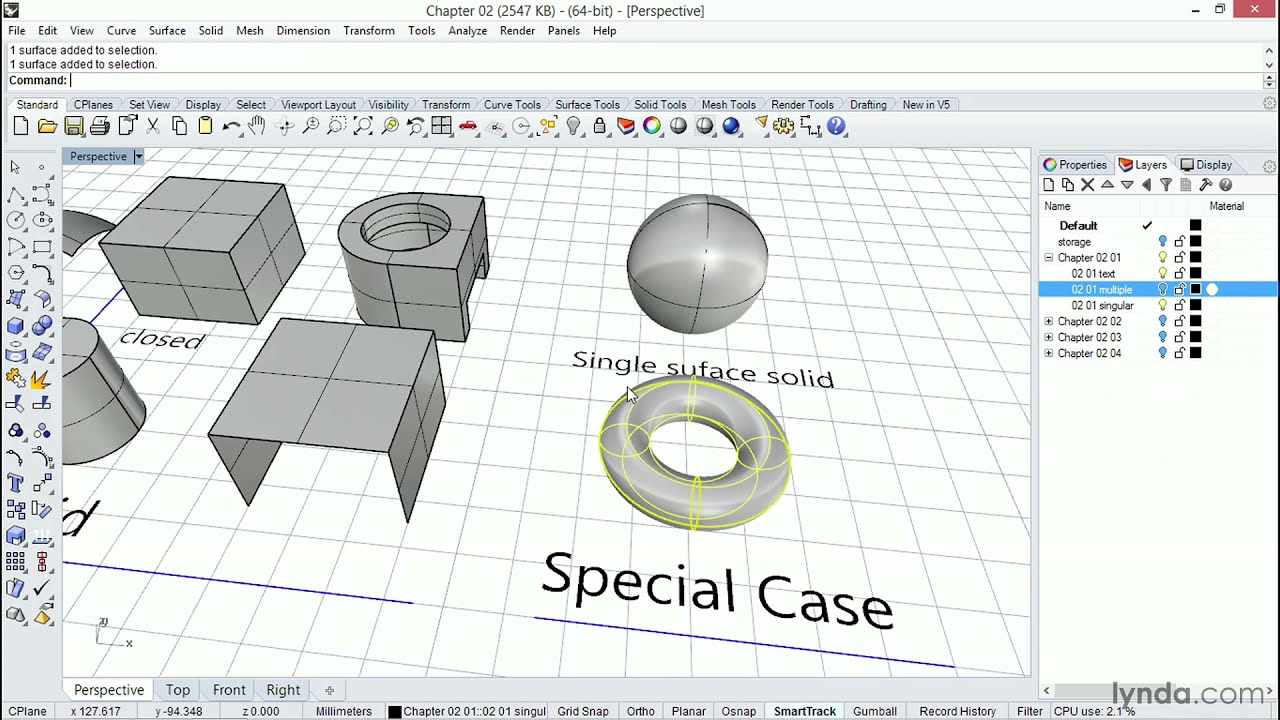Click the Gumball status bar button

click(875, 711)
